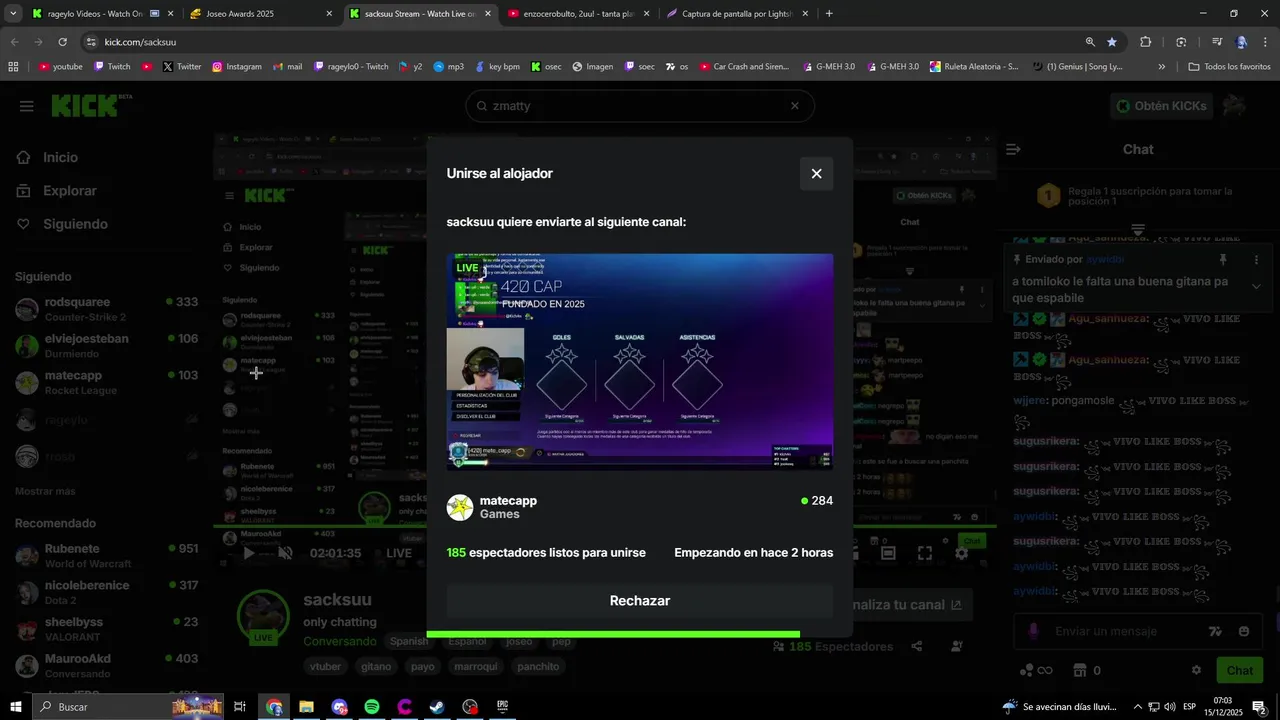Screen dimensions: 1280x720
Task: Bookmark this page with the star icon
Action: 1112,42
